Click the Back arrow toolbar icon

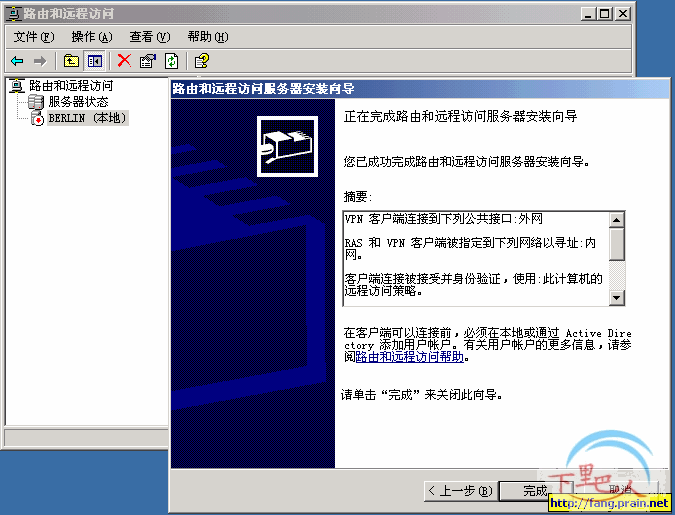point(17,61)
